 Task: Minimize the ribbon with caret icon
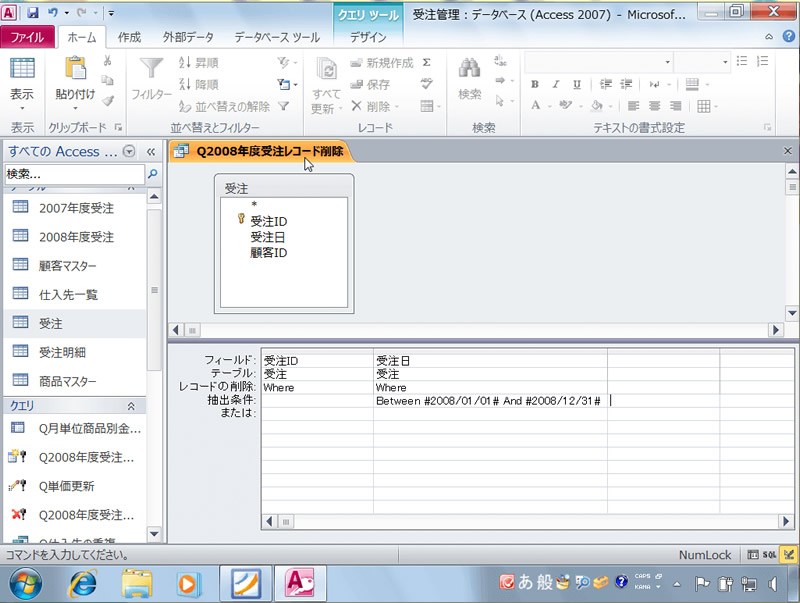769,37
